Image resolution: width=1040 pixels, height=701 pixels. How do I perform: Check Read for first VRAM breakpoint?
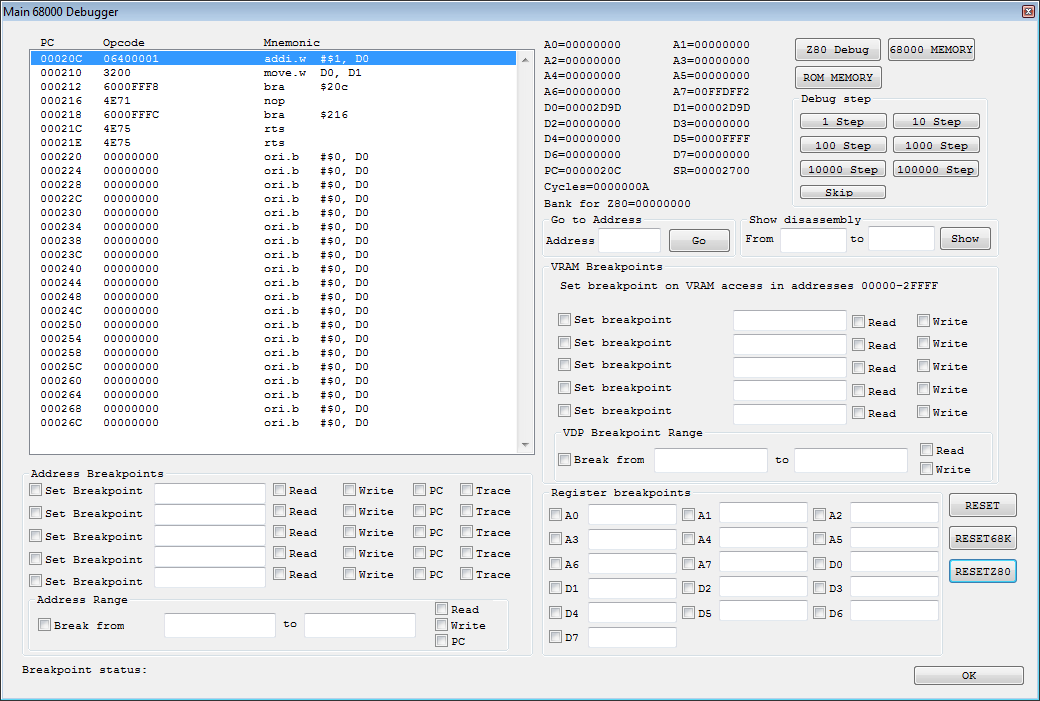pyautogui.click(x=858, y=322)
